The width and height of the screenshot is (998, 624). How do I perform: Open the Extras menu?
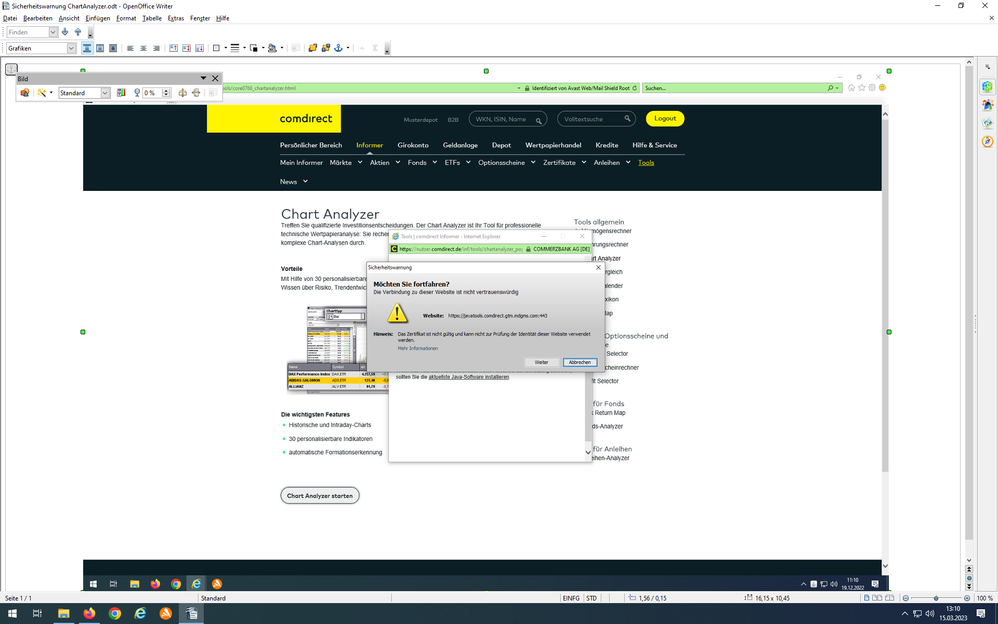[175, 18]
